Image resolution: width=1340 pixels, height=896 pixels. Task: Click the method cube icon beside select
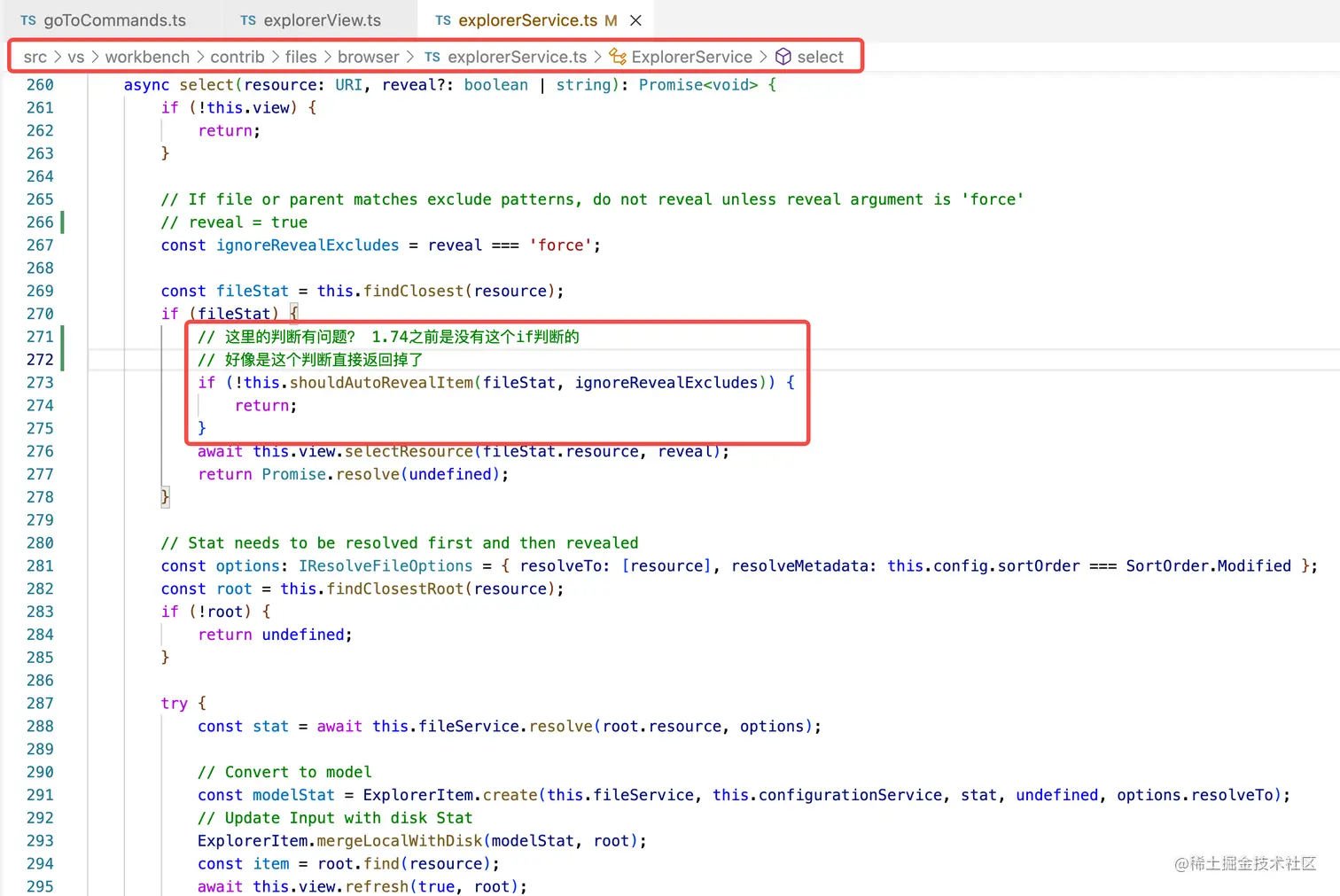pos(783,57)
